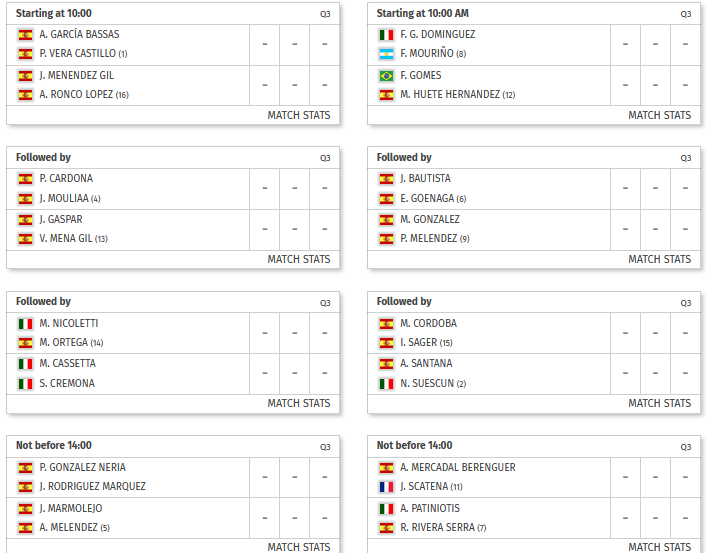
Task: Click Brazil flag beside F. Gomes
Action: click(x=387, y=76)
